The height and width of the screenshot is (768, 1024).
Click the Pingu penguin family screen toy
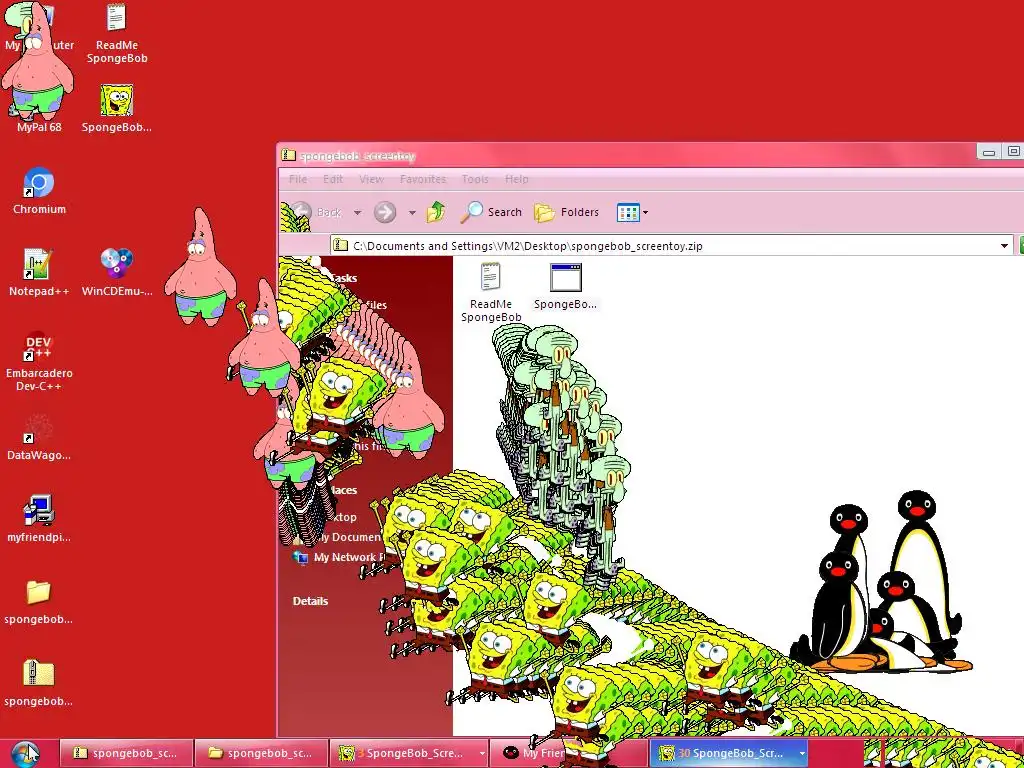point(880,583)
